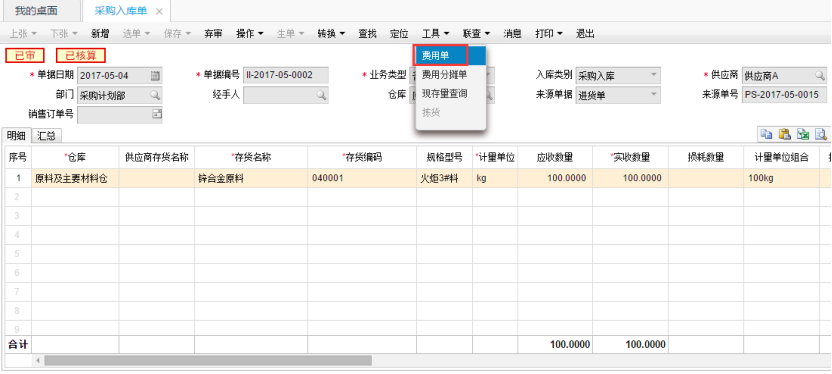Click the 仓库 column header
Image resolution: width=832 pixels, height=374 pixels.
75,157
